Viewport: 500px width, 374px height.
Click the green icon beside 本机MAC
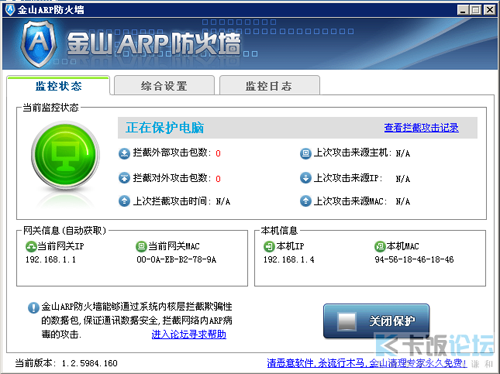[380, 247]
